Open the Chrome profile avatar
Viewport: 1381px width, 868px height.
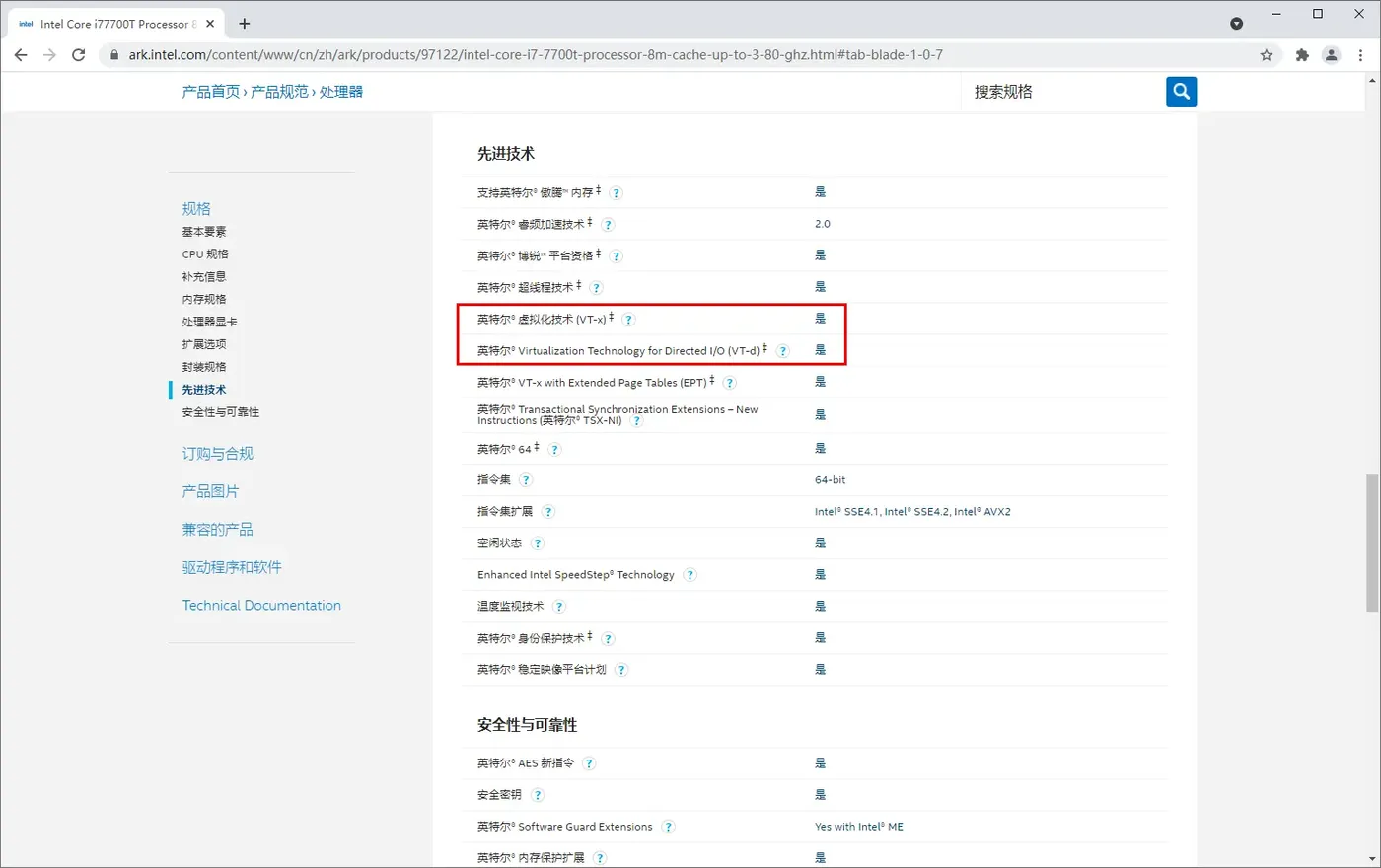point(1332,55)
